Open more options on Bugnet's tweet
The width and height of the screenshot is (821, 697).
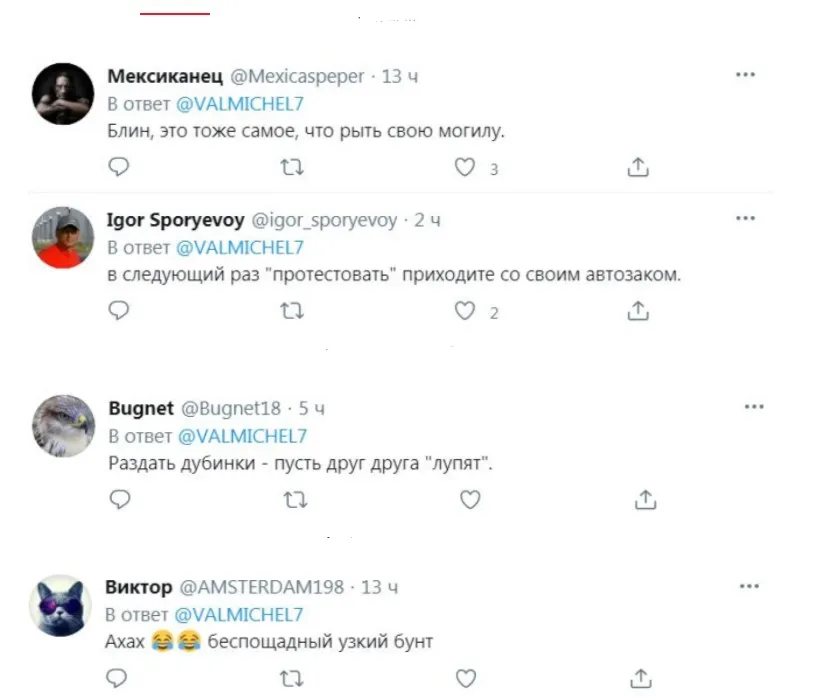click(755, 406)
